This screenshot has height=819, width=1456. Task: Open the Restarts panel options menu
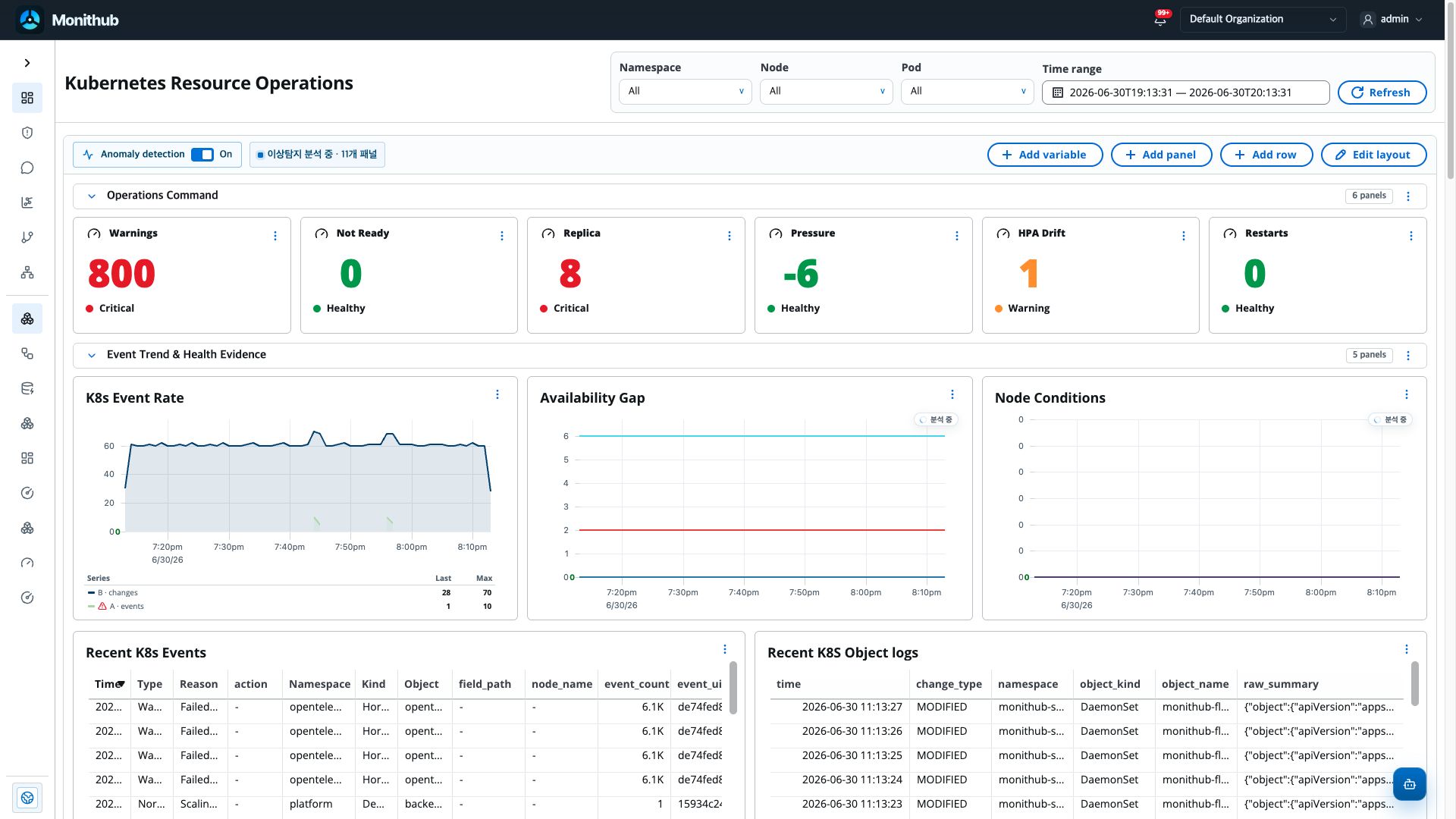click(1411, 236)
